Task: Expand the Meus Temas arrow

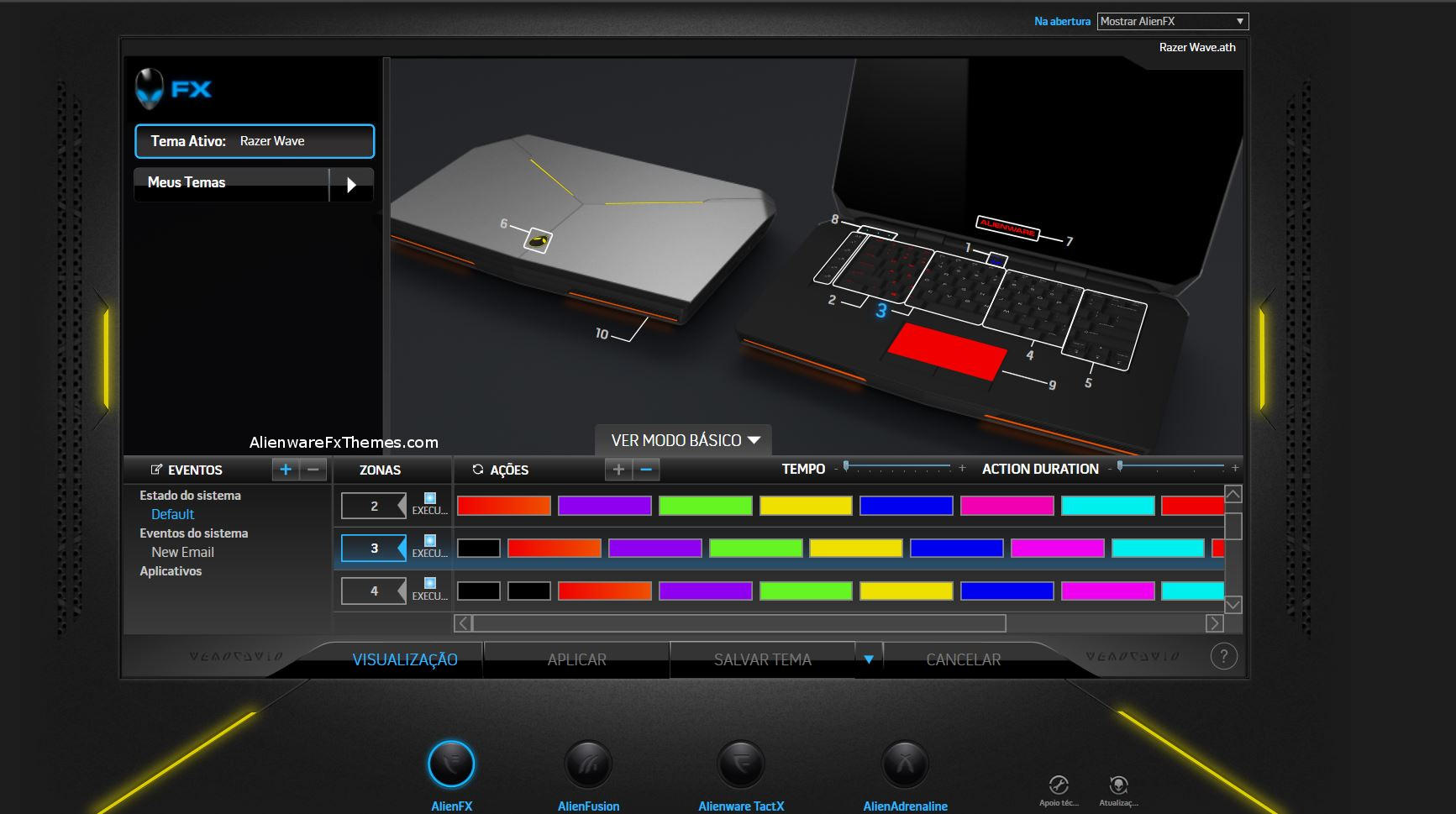Action: click(x=351, y=185)
